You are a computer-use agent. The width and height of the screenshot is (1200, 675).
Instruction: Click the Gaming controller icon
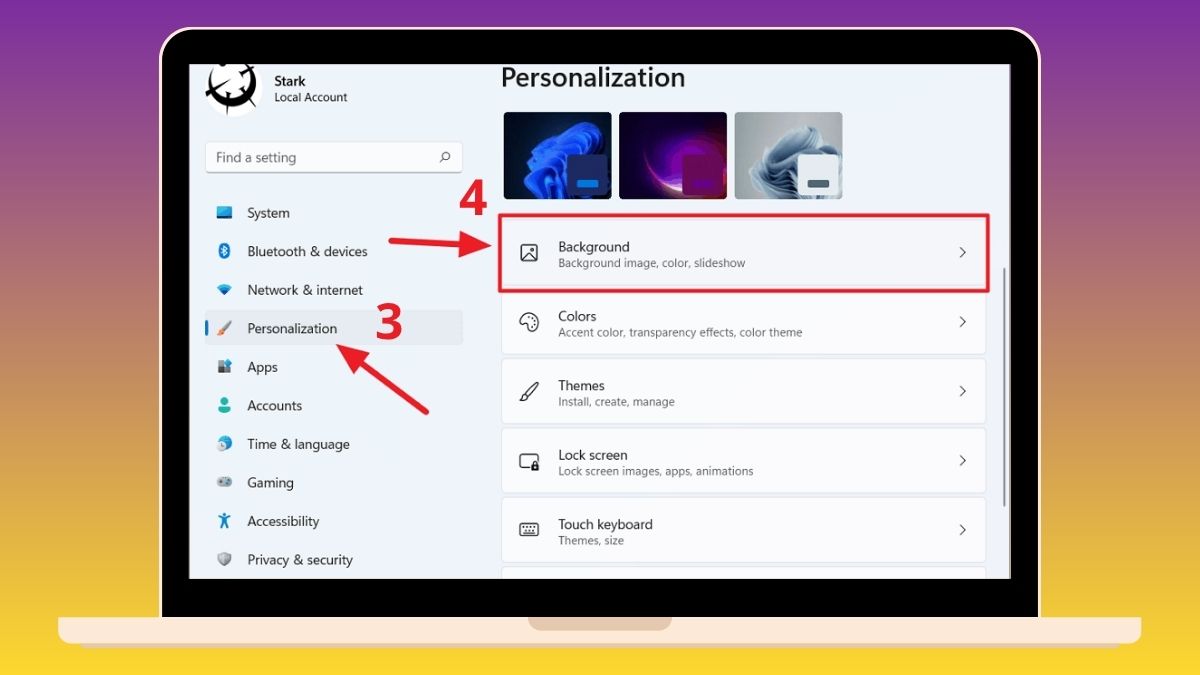(x=225, y=482)
